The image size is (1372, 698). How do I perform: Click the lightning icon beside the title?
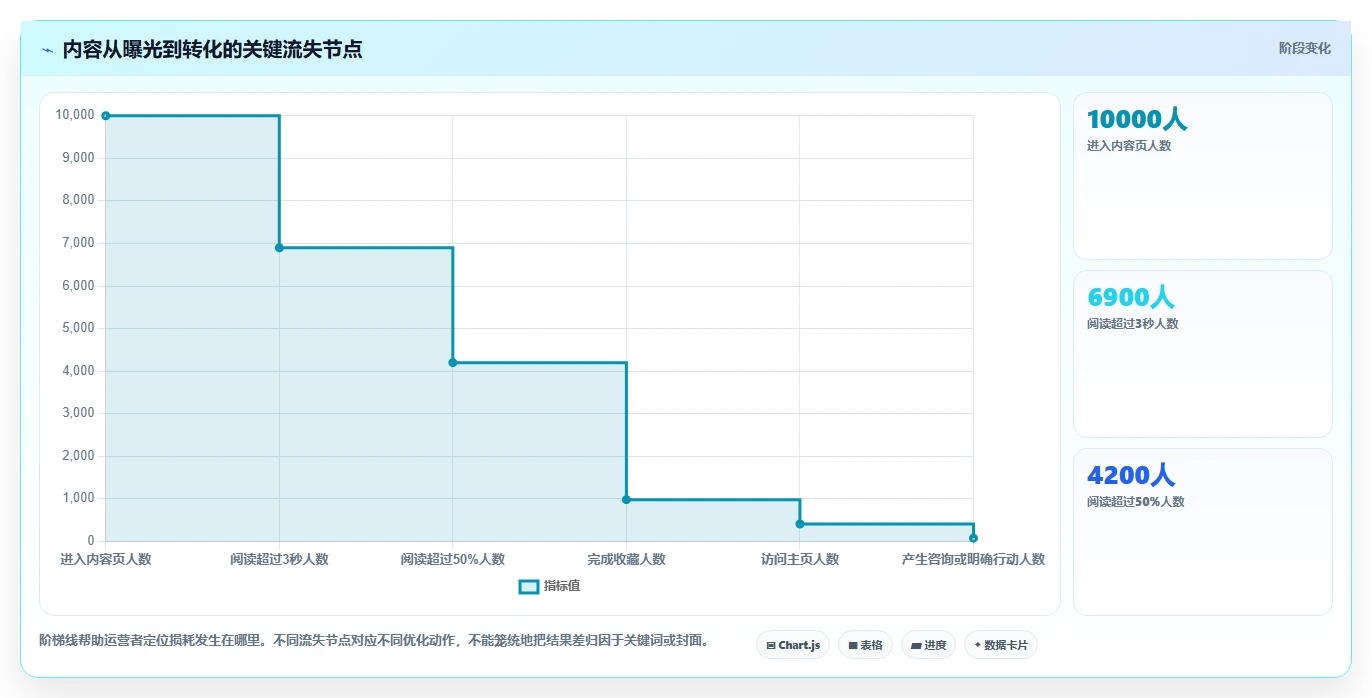point(47,50)
